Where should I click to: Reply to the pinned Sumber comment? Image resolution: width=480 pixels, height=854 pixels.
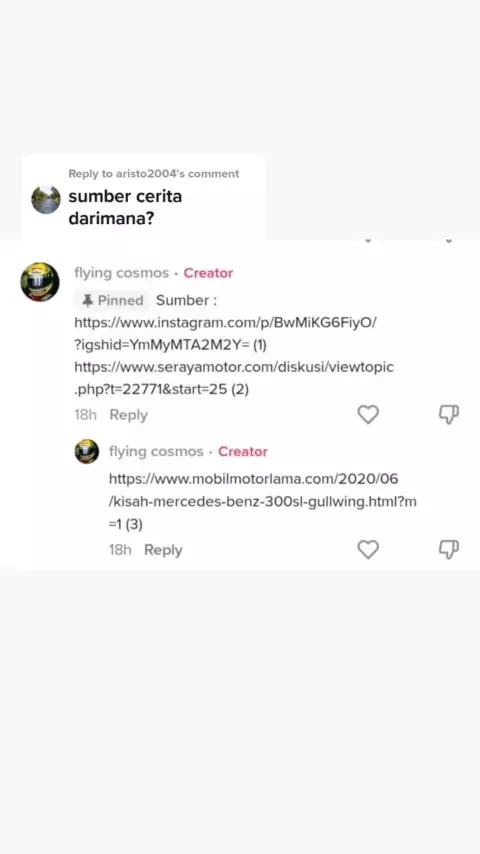[x=129, y=414]
